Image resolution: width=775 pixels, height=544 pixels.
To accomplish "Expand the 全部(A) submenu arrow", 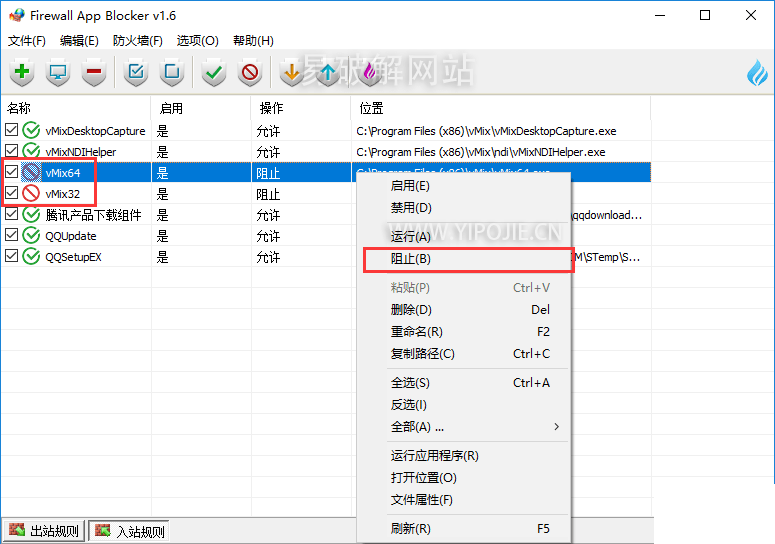I will click(557, 426).
